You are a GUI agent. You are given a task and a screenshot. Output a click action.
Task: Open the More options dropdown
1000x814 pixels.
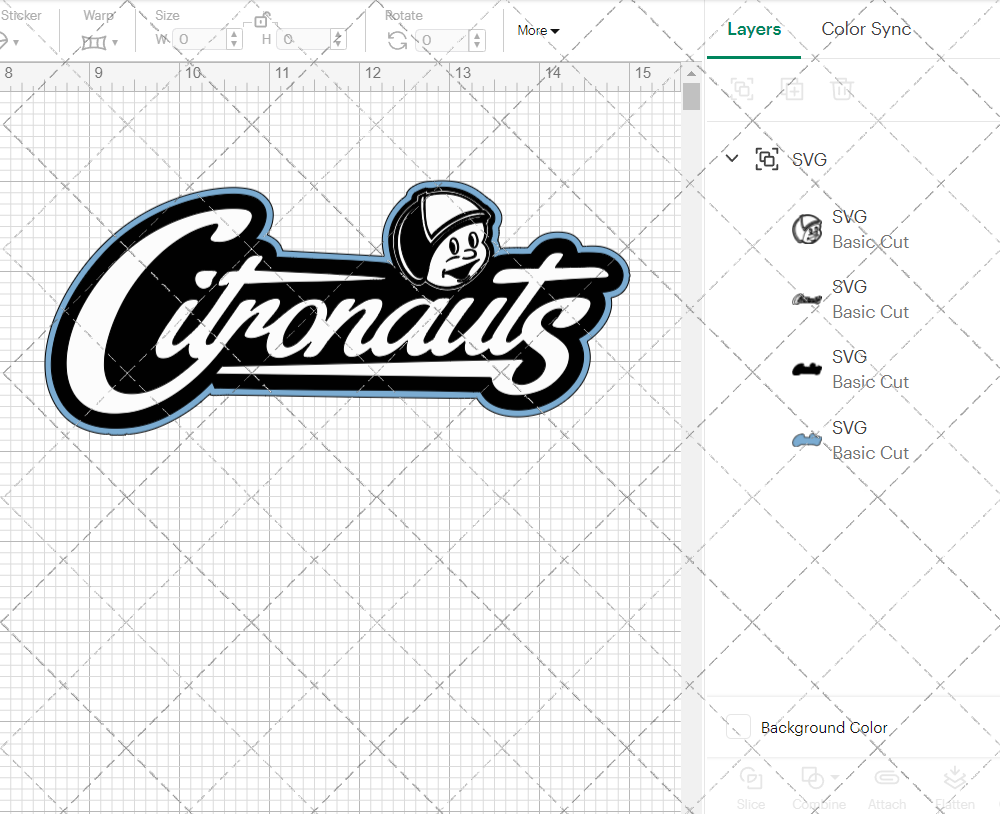click(x=537, y=31)
